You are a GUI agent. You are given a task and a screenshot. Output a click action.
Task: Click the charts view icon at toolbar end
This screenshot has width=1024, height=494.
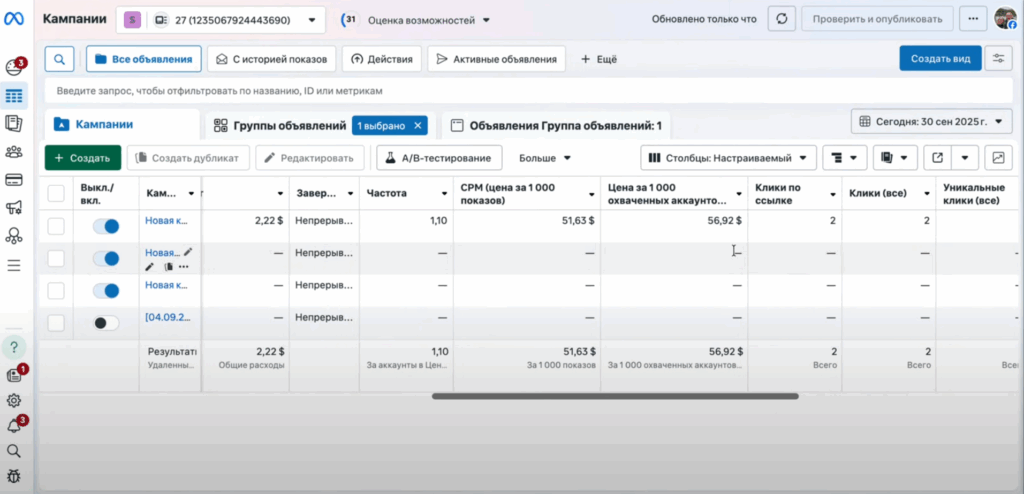pyautogui.click(x=998, y=157)
